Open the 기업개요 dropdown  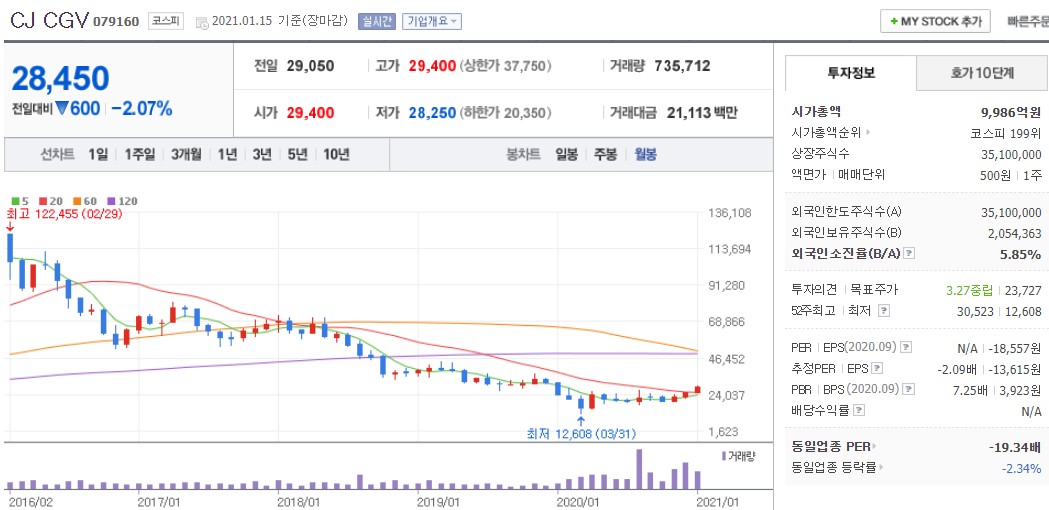432,21
